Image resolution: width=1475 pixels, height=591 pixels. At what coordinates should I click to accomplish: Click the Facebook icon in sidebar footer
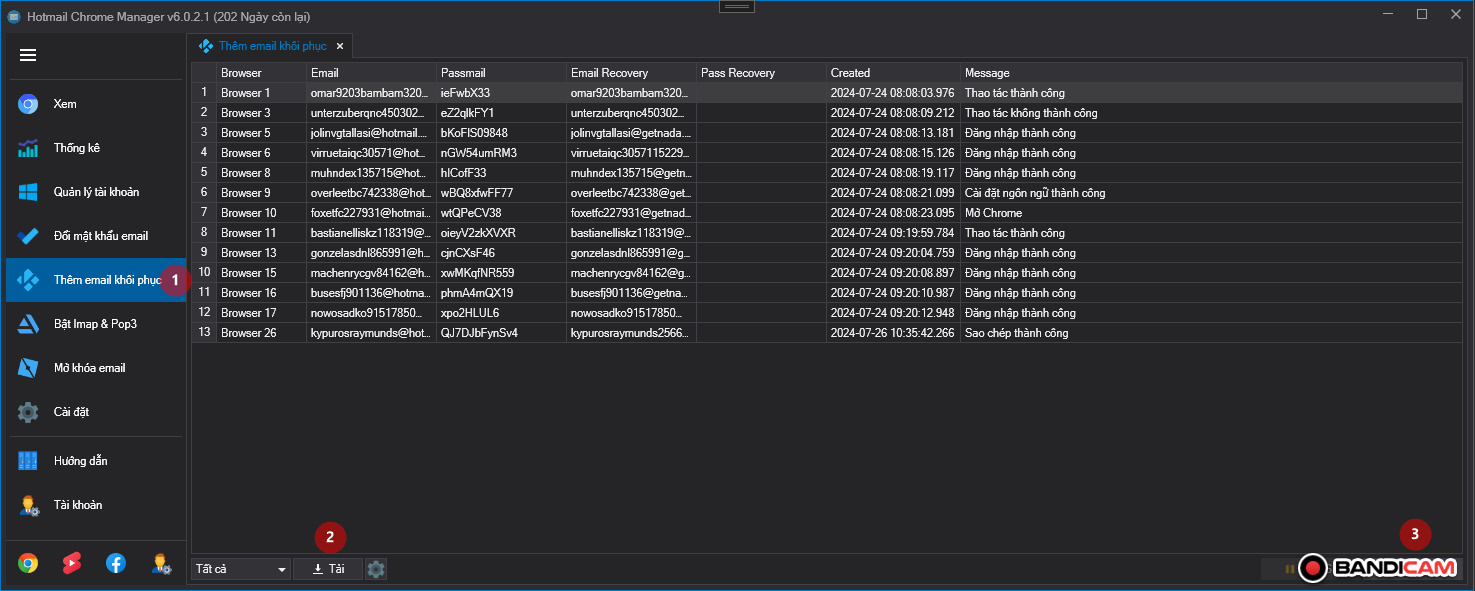(116, 563)
